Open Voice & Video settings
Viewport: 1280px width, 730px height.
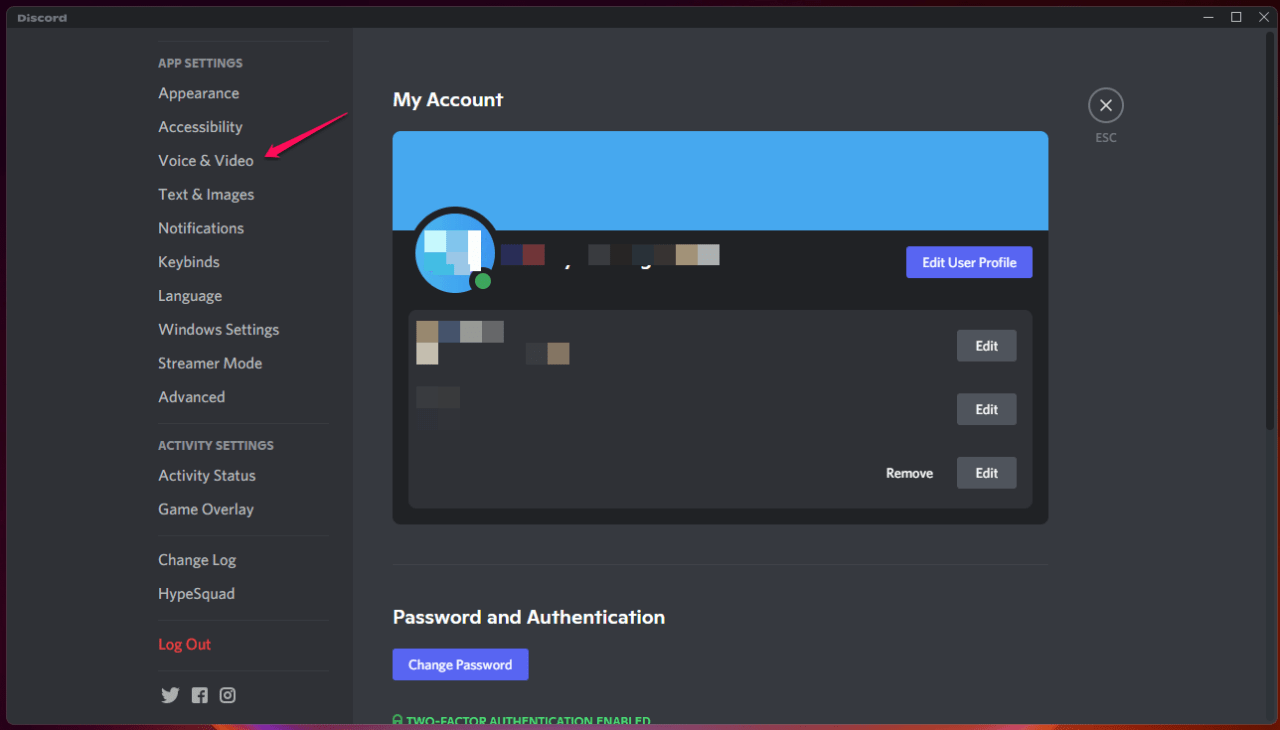point(206,160)
